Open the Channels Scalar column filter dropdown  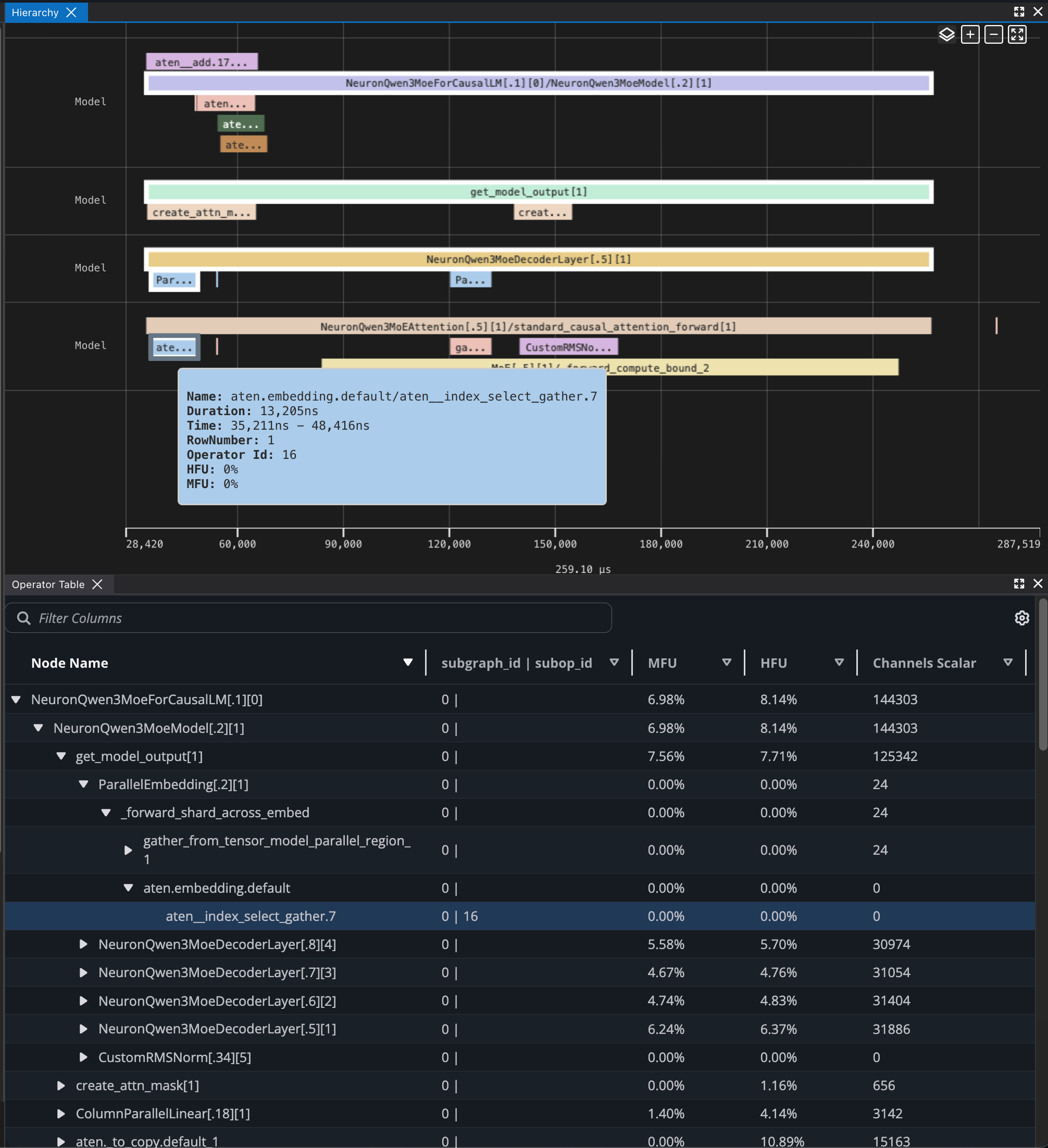(1007, 662)
